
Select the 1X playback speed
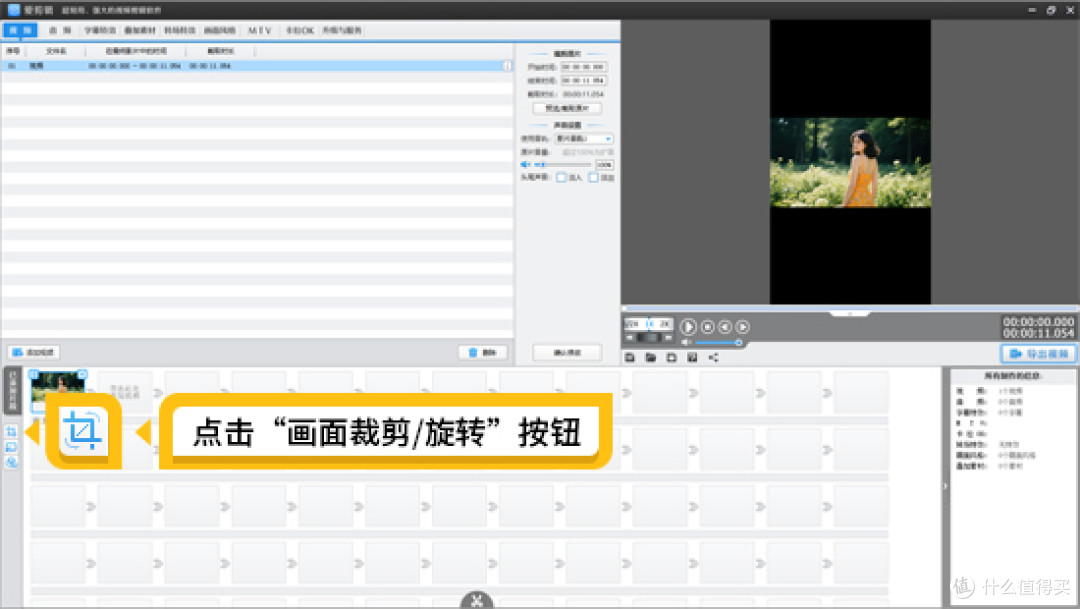(650, 323)
